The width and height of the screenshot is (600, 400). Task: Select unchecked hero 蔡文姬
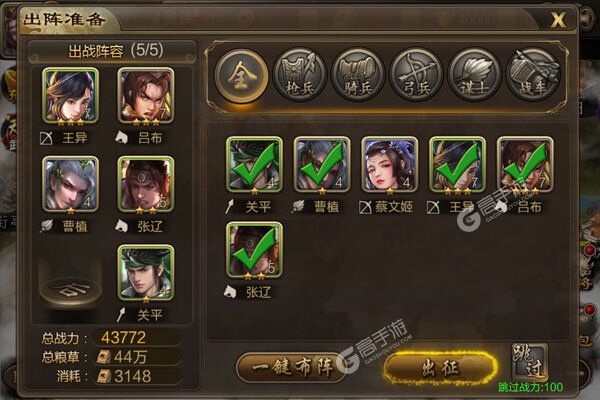[390, 165]
